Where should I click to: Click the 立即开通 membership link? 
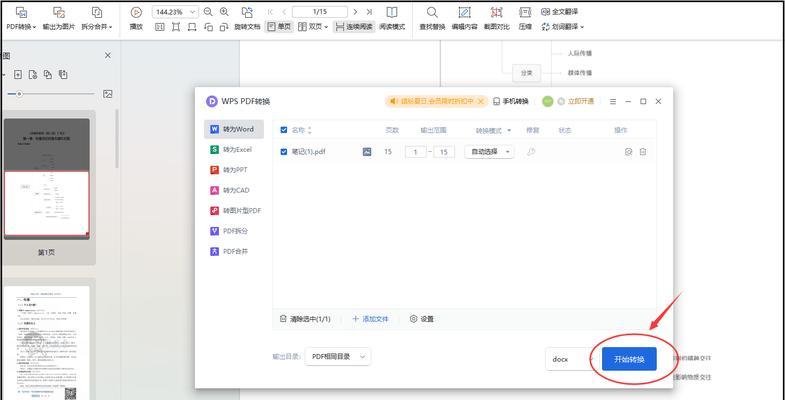[581, 101]
